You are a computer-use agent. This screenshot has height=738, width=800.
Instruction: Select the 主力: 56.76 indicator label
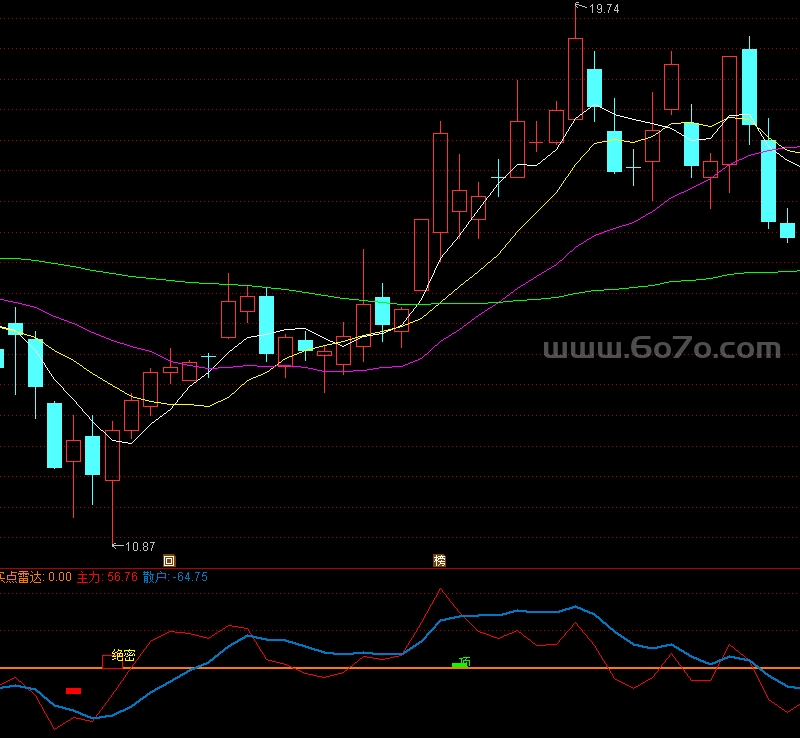pyautogui.click(x=107, y=577)
